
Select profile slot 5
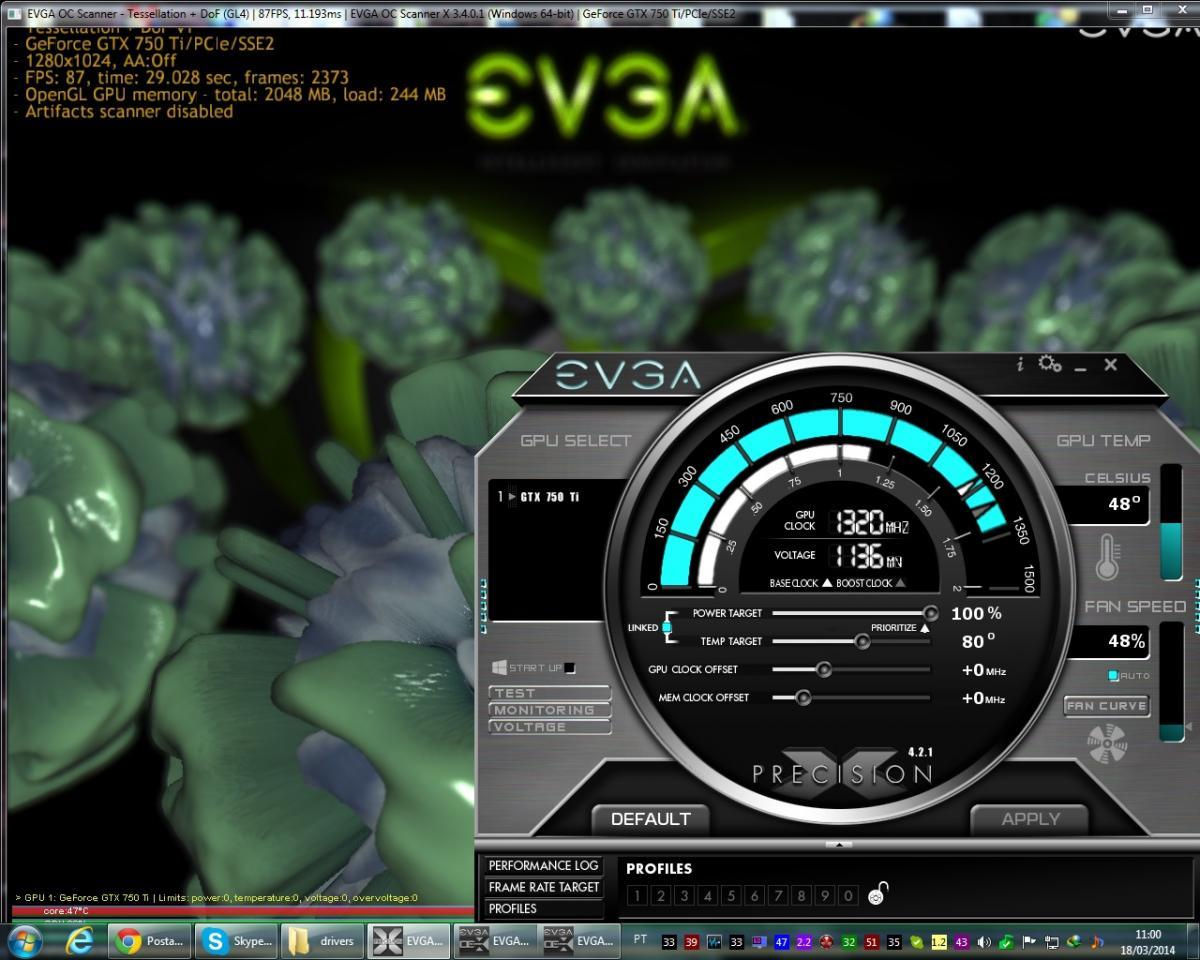point(731,896)
